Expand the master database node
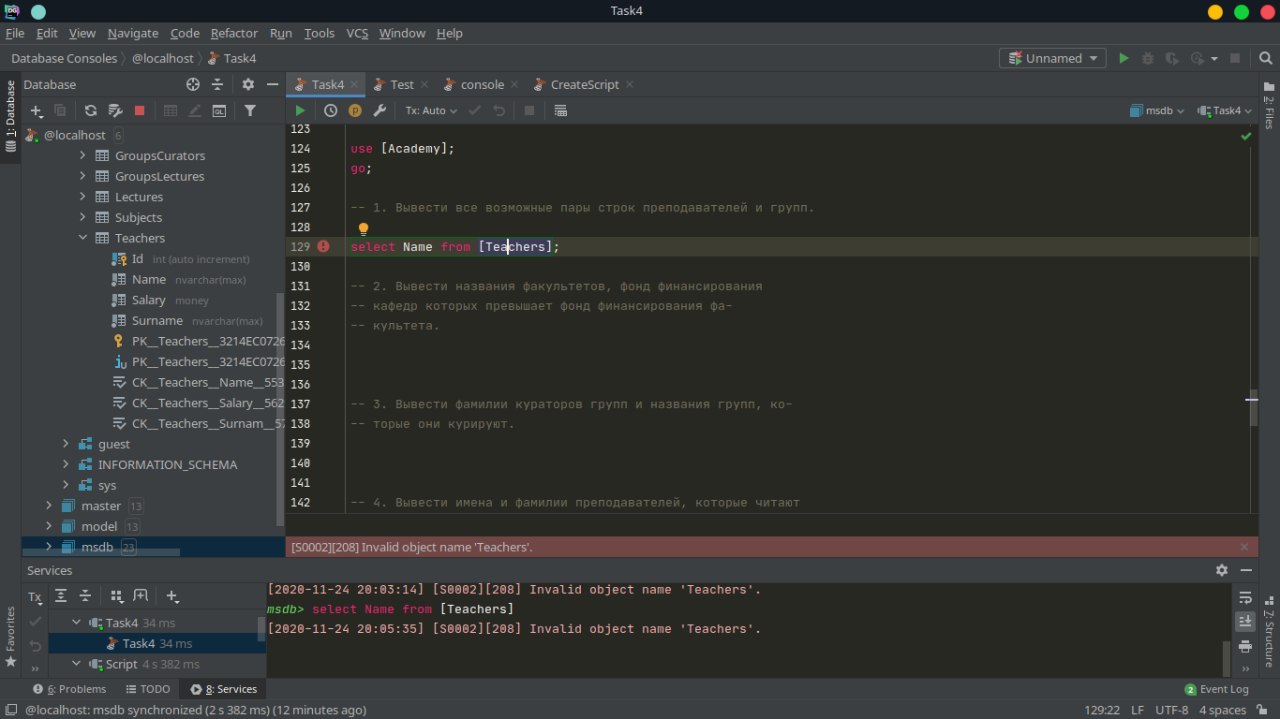 pos(48,506)
